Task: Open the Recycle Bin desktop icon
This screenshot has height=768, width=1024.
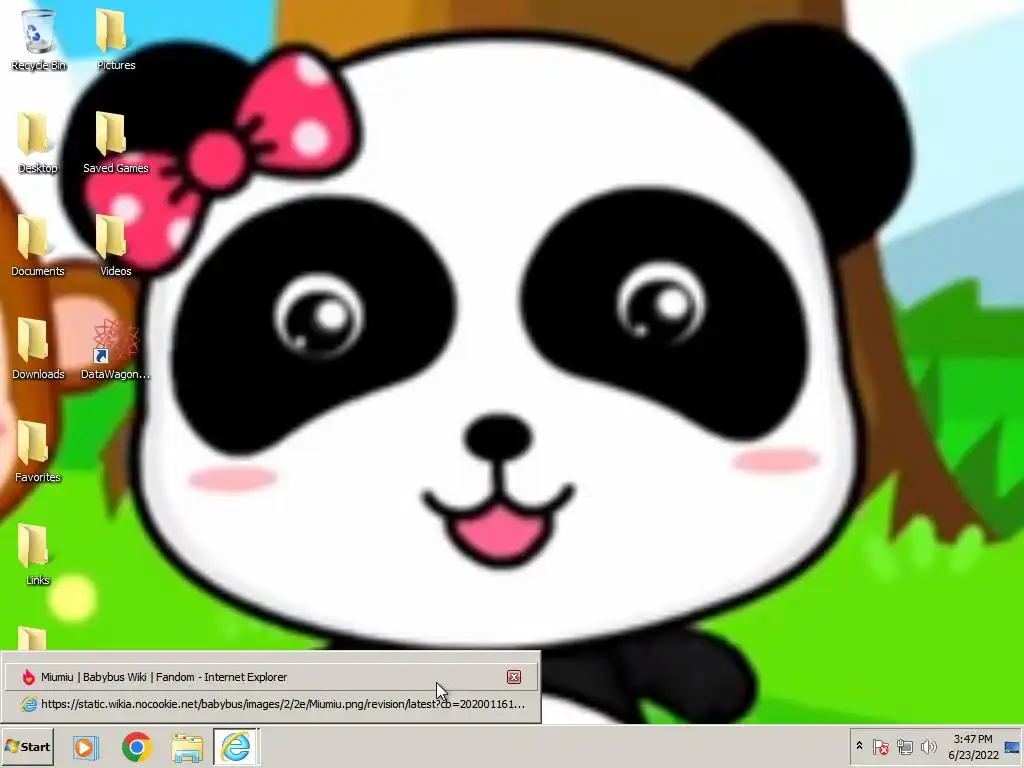Action: click(x=38, y=39)
